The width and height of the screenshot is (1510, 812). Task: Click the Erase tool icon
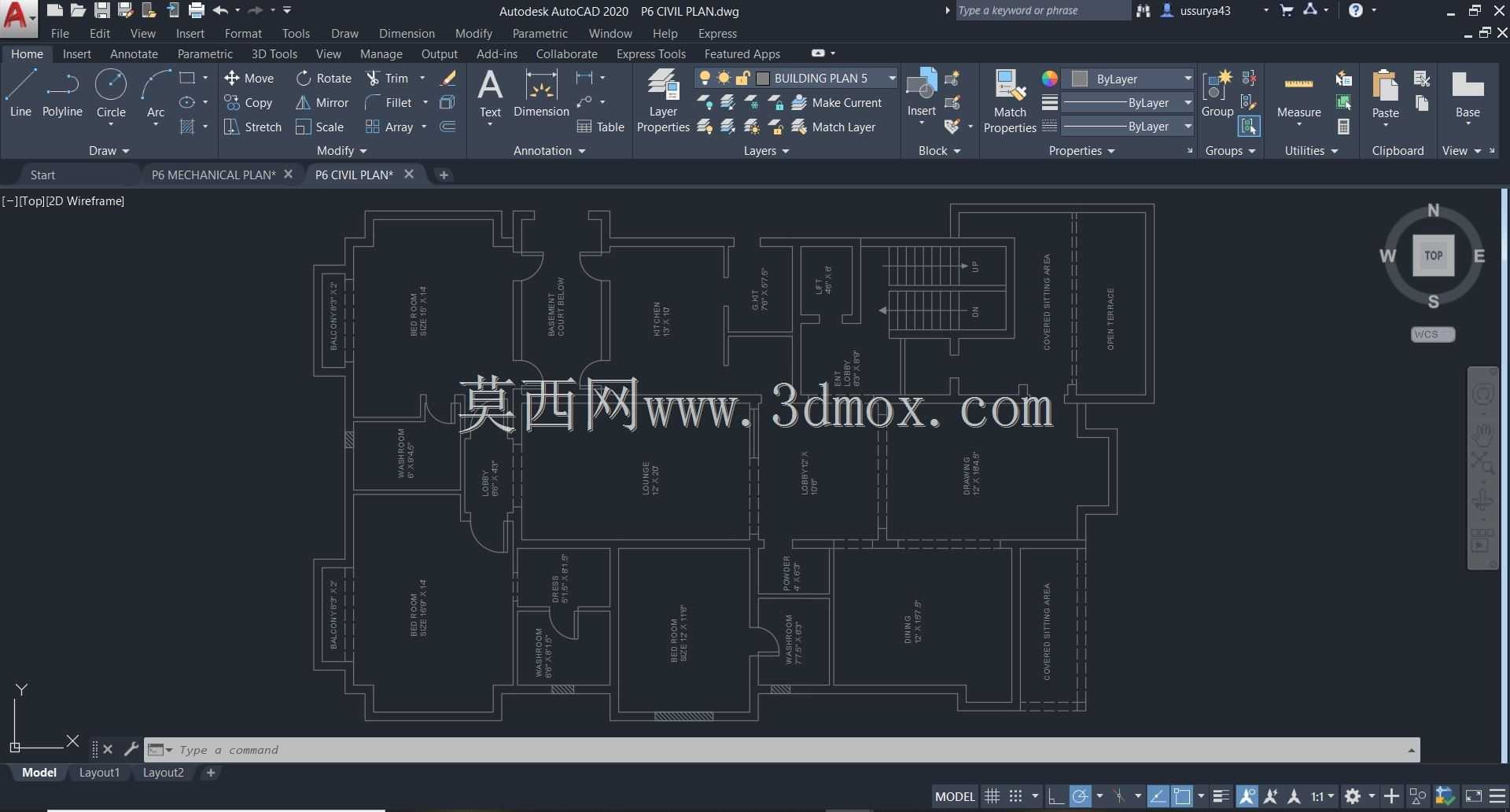[448, 78]
